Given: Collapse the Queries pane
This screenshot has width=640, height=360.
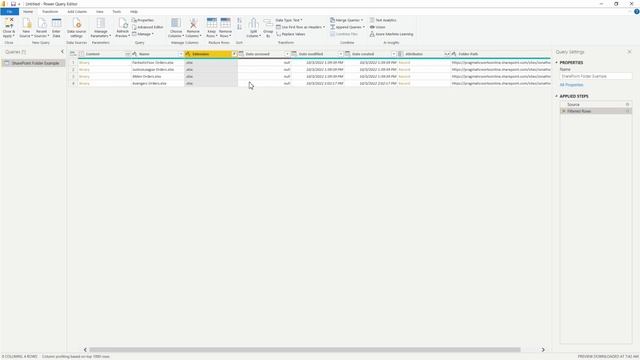Looking at the screenshot, I should click(x=62, y=52).
